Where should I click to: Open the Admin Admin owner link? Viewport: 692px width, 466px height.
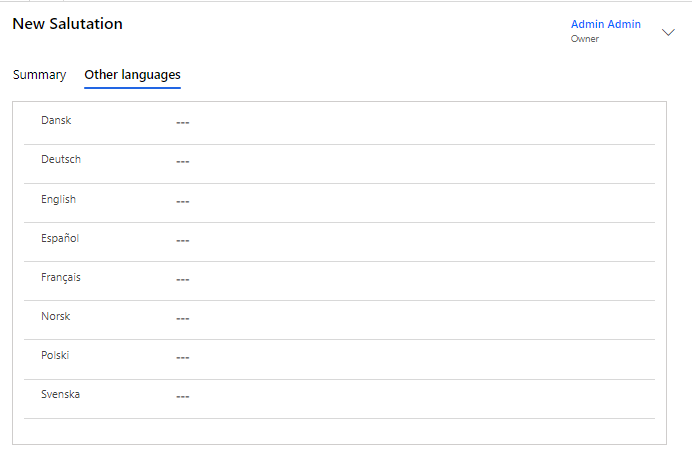tap(605, 24)
